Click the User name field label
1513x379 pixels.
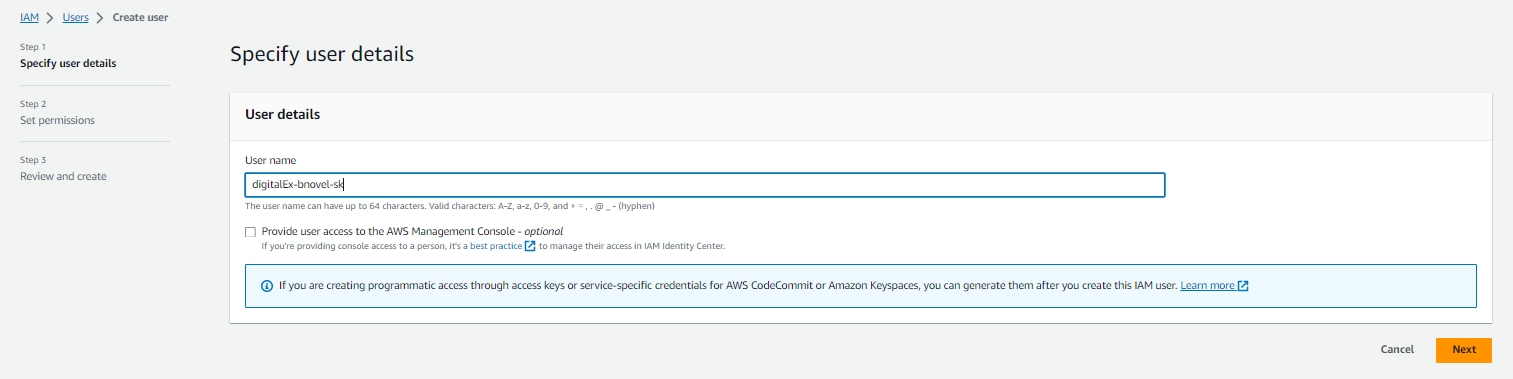click(271, 160)
